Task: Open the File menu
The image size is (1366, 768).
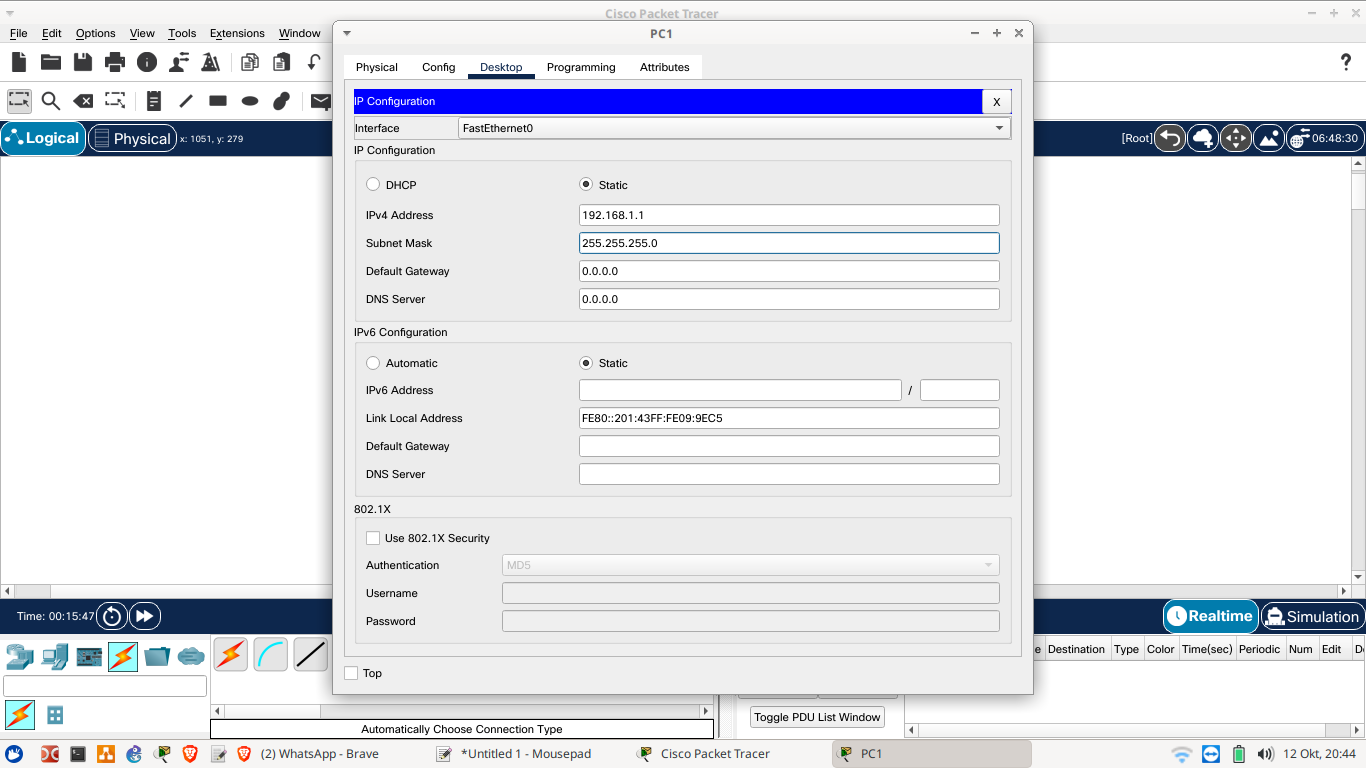Action: [x=19, y=33]
